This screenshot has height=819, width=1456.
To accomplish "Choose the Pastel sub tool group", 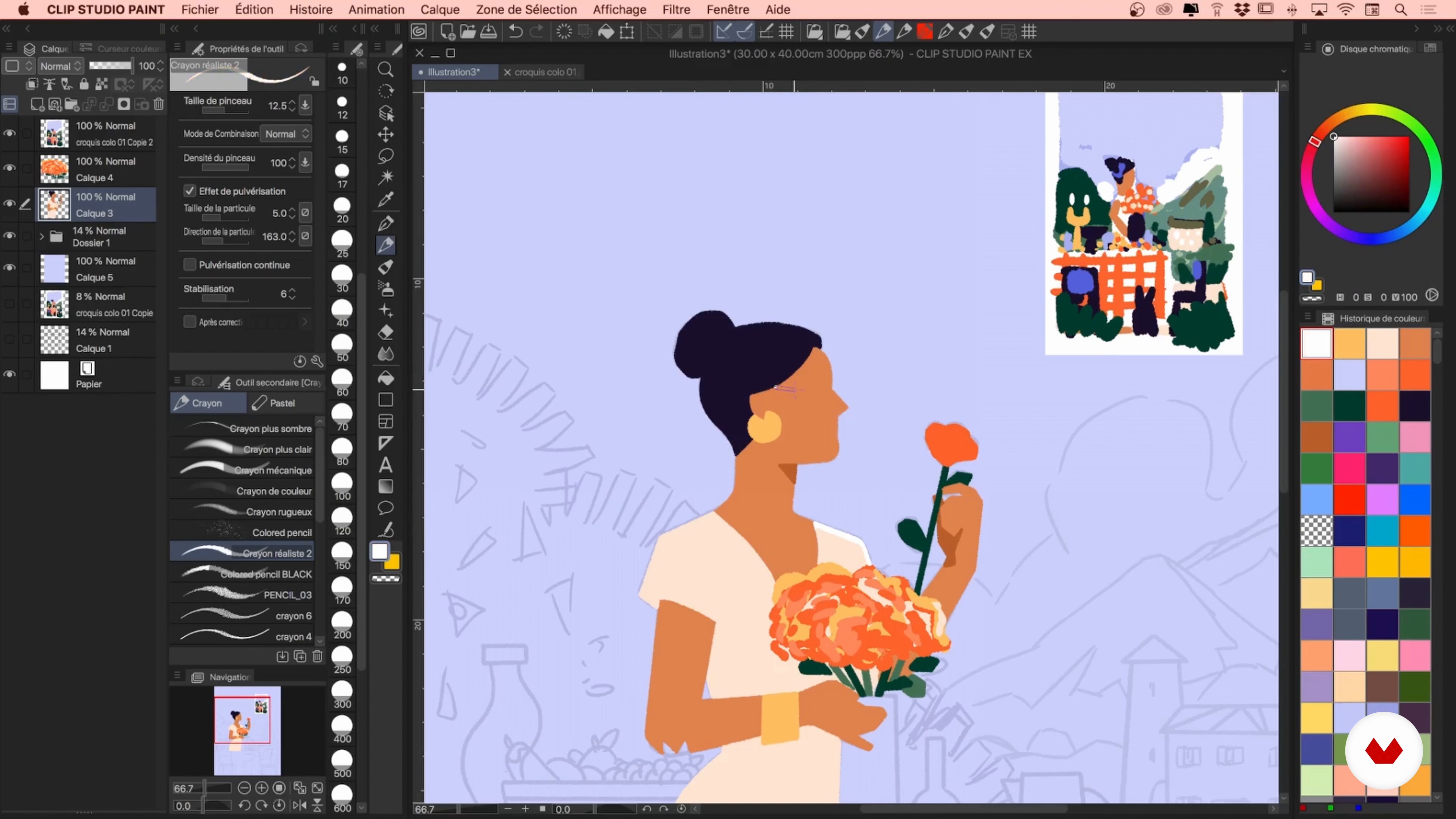I will point(282,403).
